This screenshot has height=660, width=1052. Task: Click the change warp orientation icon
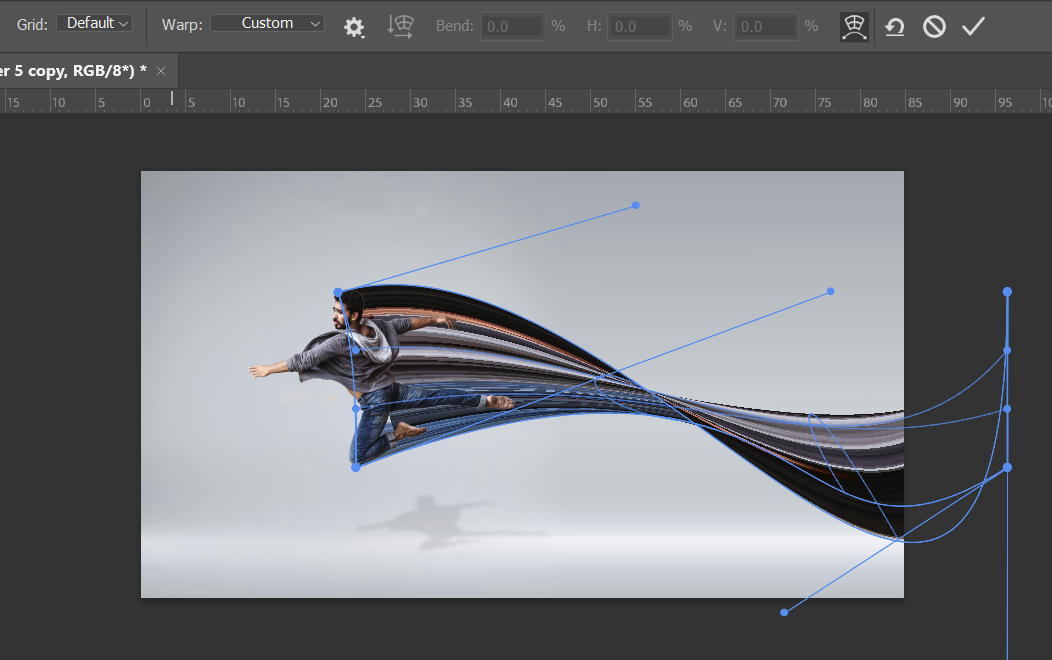click(401, 27)
